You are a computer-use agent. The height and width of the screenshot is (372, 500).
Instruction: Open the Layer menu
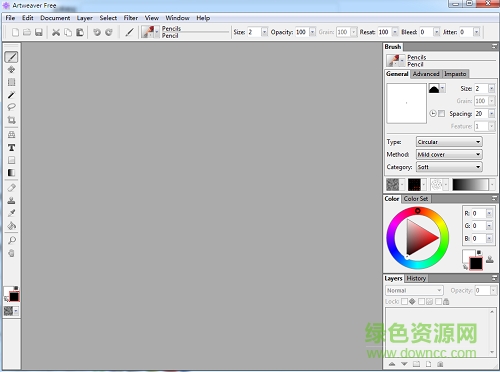[85, 18]
